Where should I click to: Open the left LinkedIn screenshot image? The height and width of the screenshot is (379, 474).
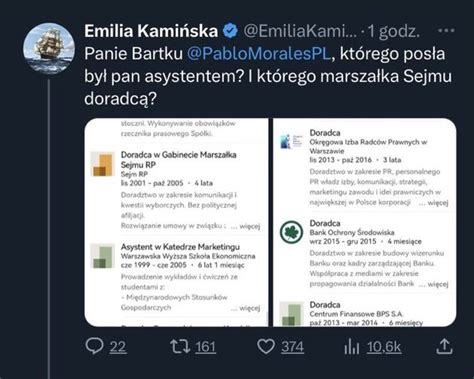[x=176, y=222]
